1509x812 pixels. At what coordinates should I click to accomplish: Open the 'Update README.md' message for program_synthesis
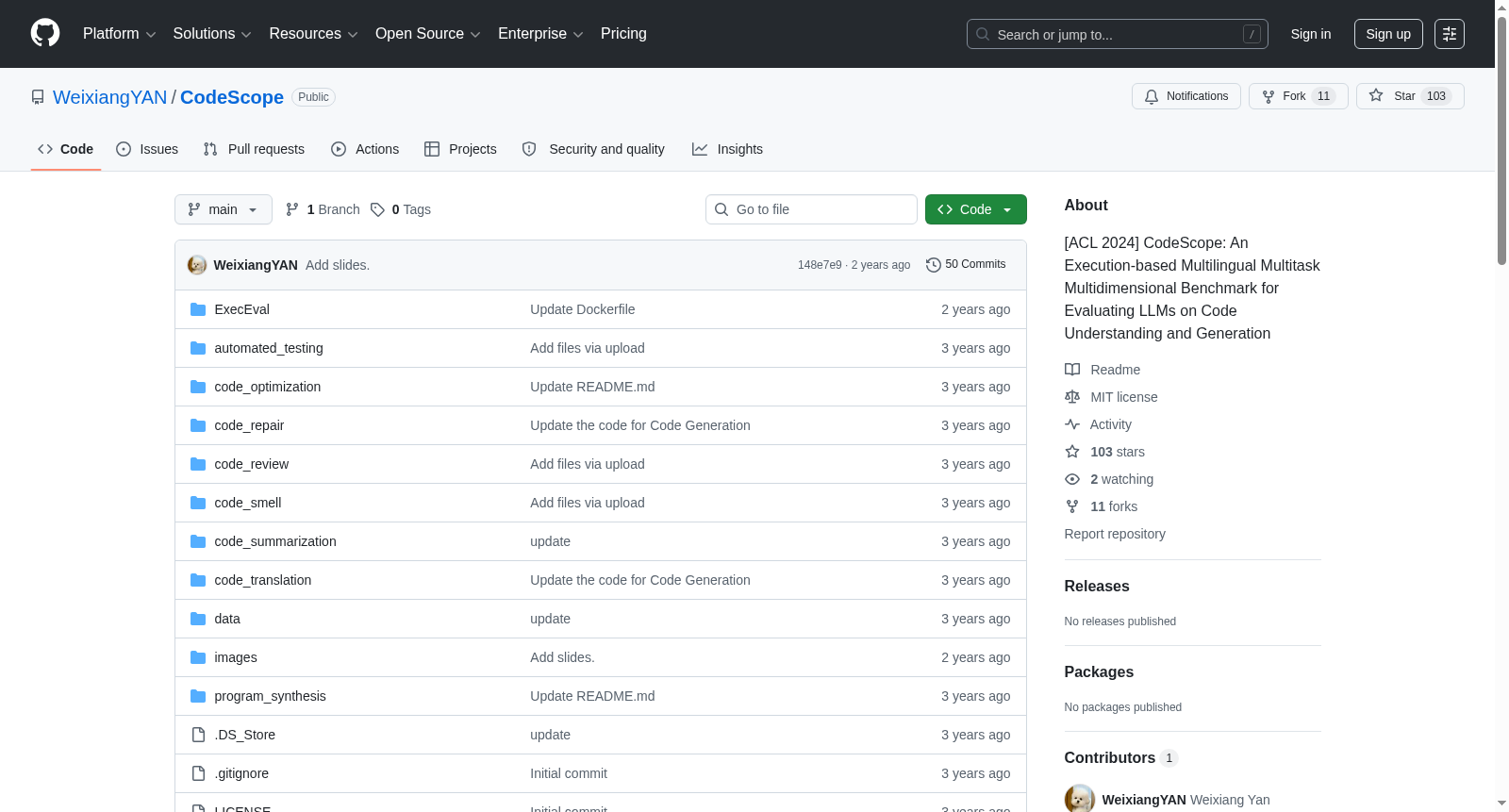click(x=592, y=696)
